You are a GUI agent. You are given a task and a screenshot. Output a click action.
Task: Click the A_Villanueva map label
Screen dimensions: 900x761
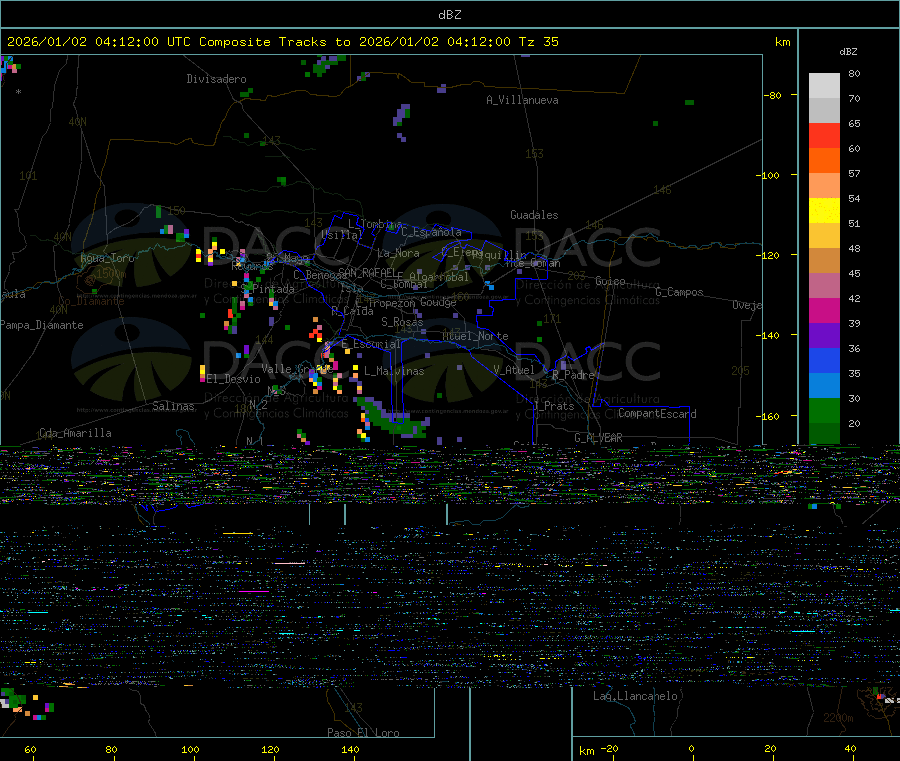[522, 100]
